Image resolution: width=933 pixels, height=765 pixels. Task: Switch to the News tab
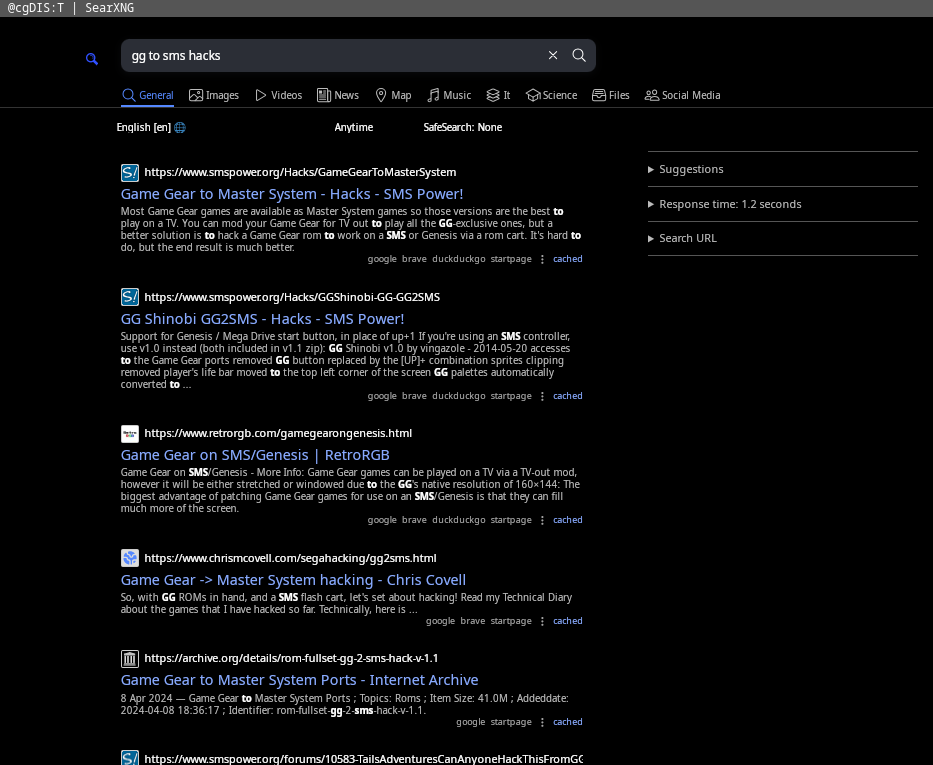click(338, 95)
